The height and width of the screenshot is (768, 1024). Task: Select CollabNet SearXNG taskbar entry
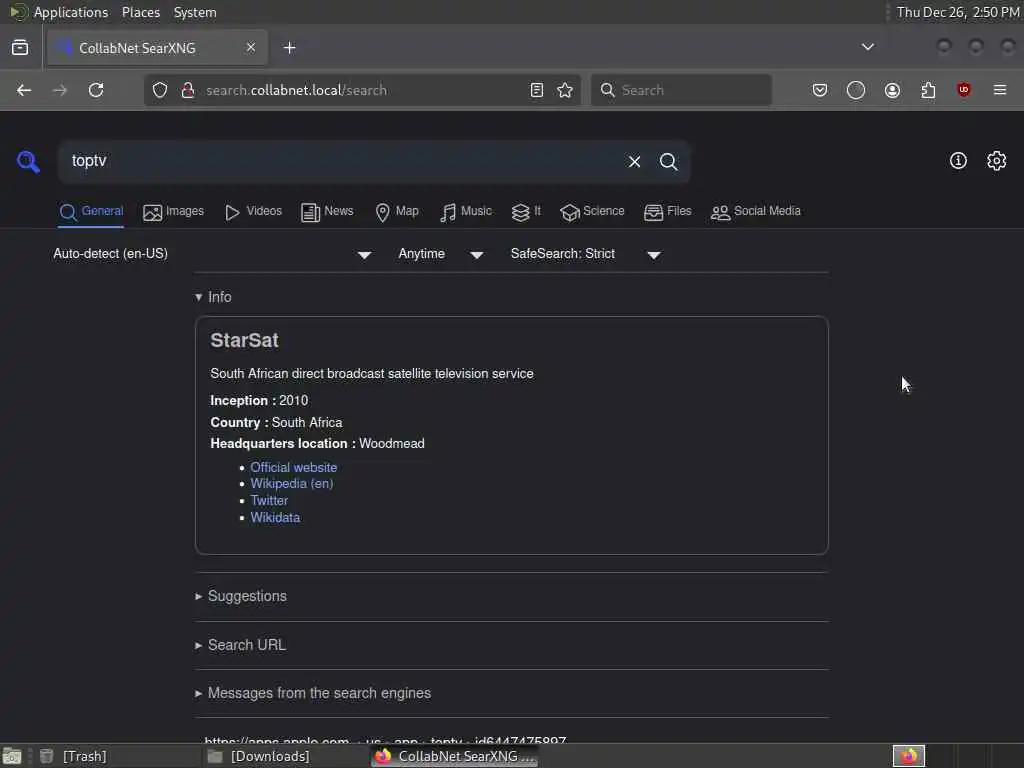[x=455, y=756]
